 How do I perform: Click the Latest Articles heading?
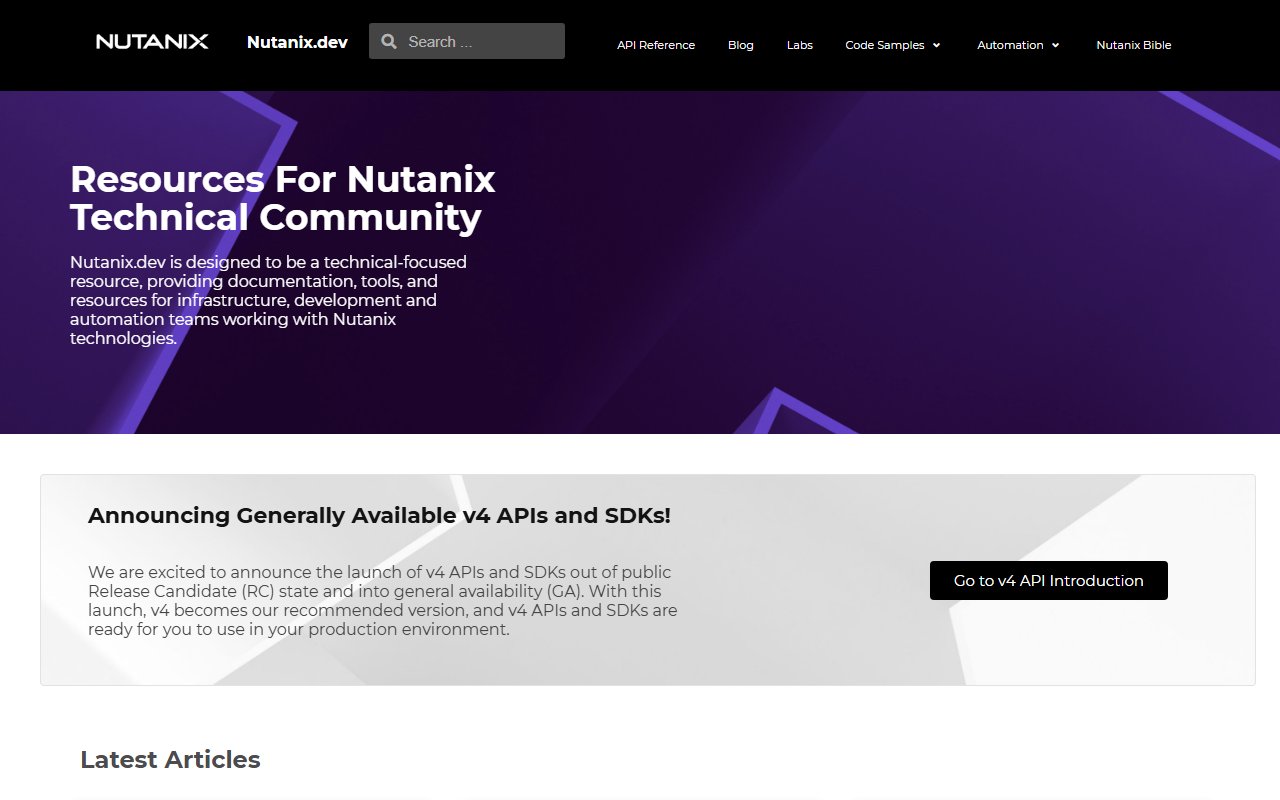[x=170, y=759]
